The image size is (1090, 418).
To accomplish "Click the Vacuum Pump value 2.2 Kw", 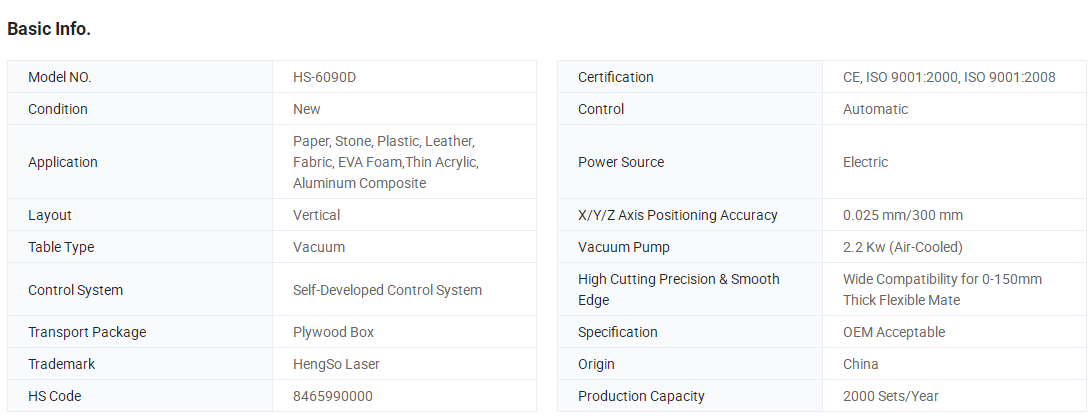I will [x=902, y=247].
